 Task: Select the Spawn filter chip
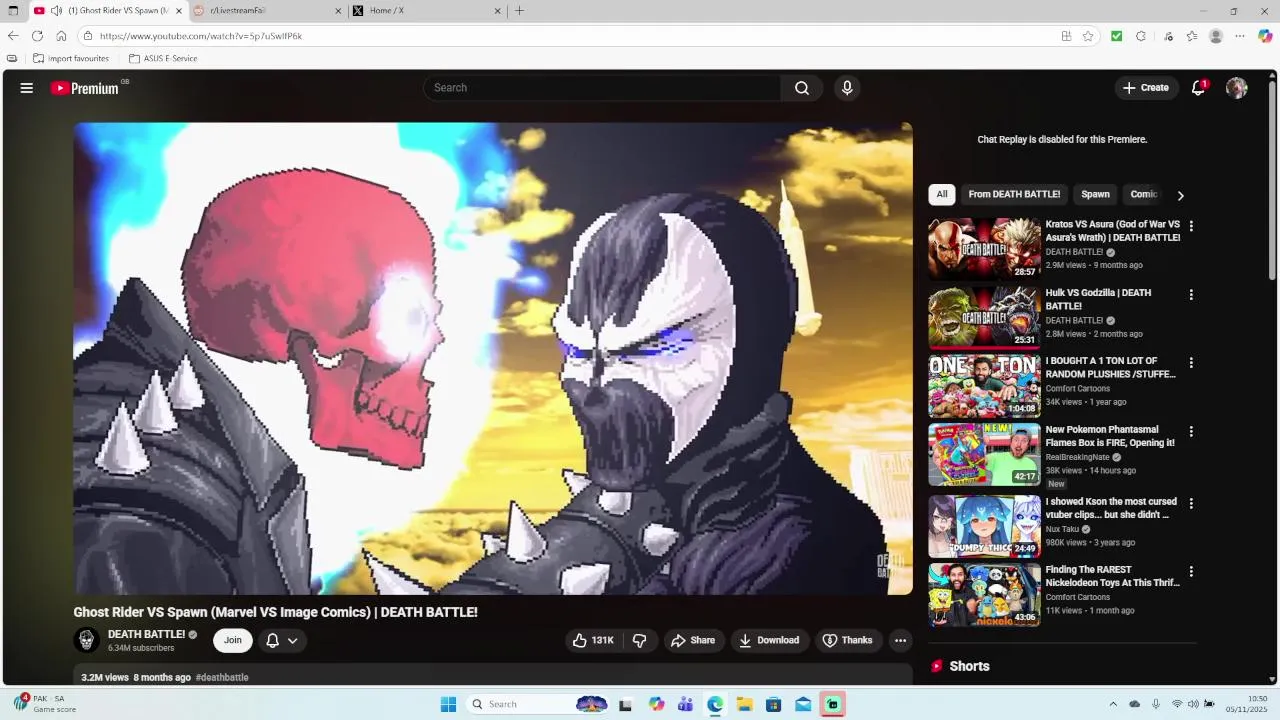(x=1095, y=194)
